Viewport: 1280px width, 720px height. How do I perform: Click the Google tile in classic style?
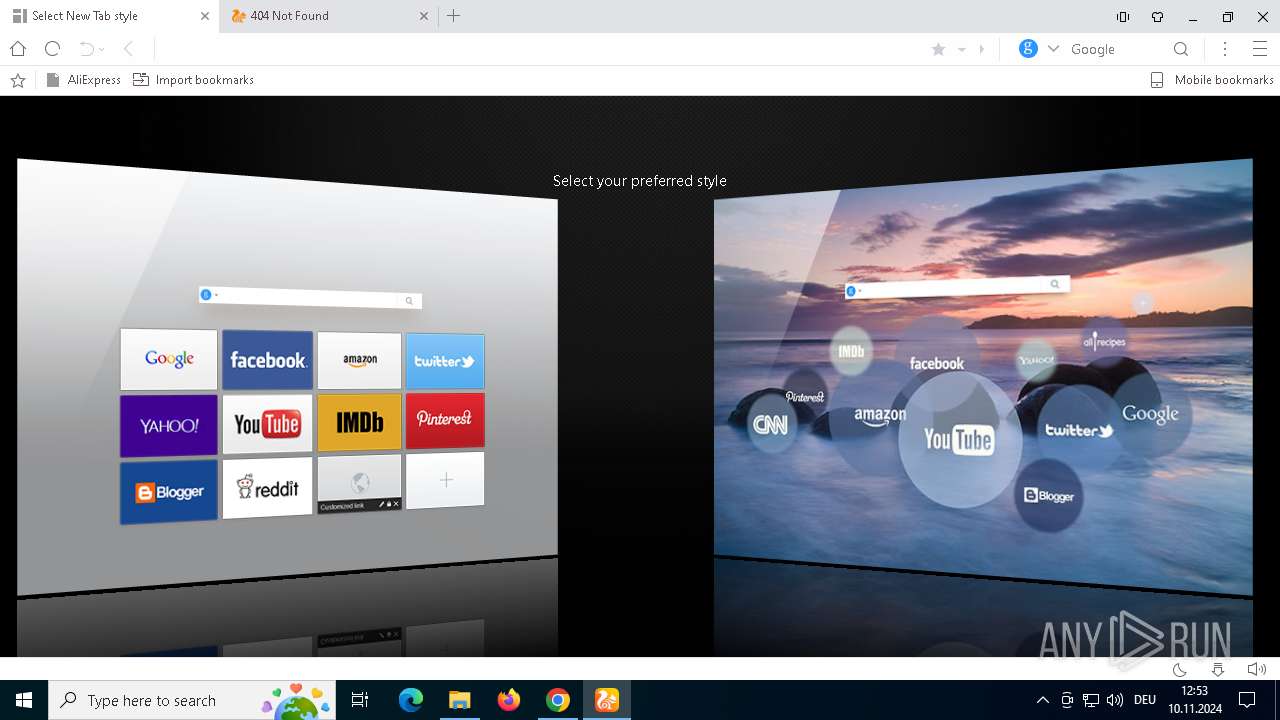pyautogui.click(x=169, y=359)
